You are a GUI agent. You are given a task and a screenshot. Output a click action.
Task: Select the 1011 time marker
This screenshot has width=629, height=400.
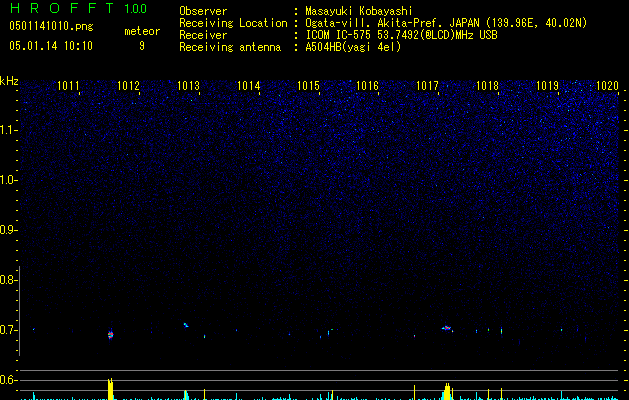[68, 86]
